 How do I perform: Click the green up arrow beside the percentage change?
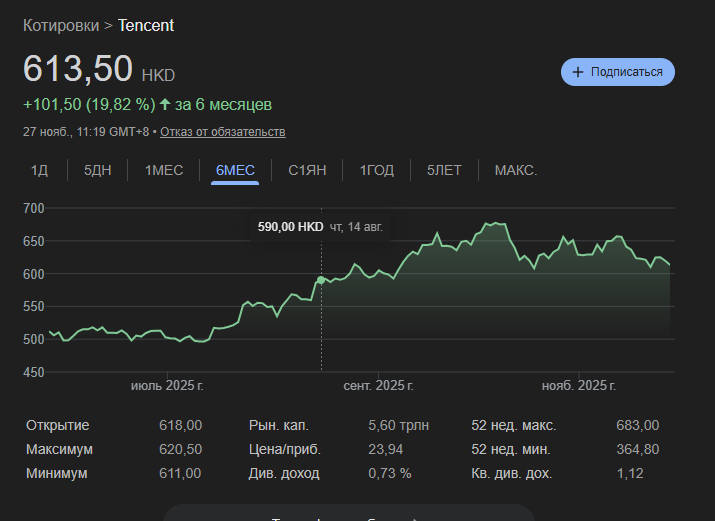[165, 104]
